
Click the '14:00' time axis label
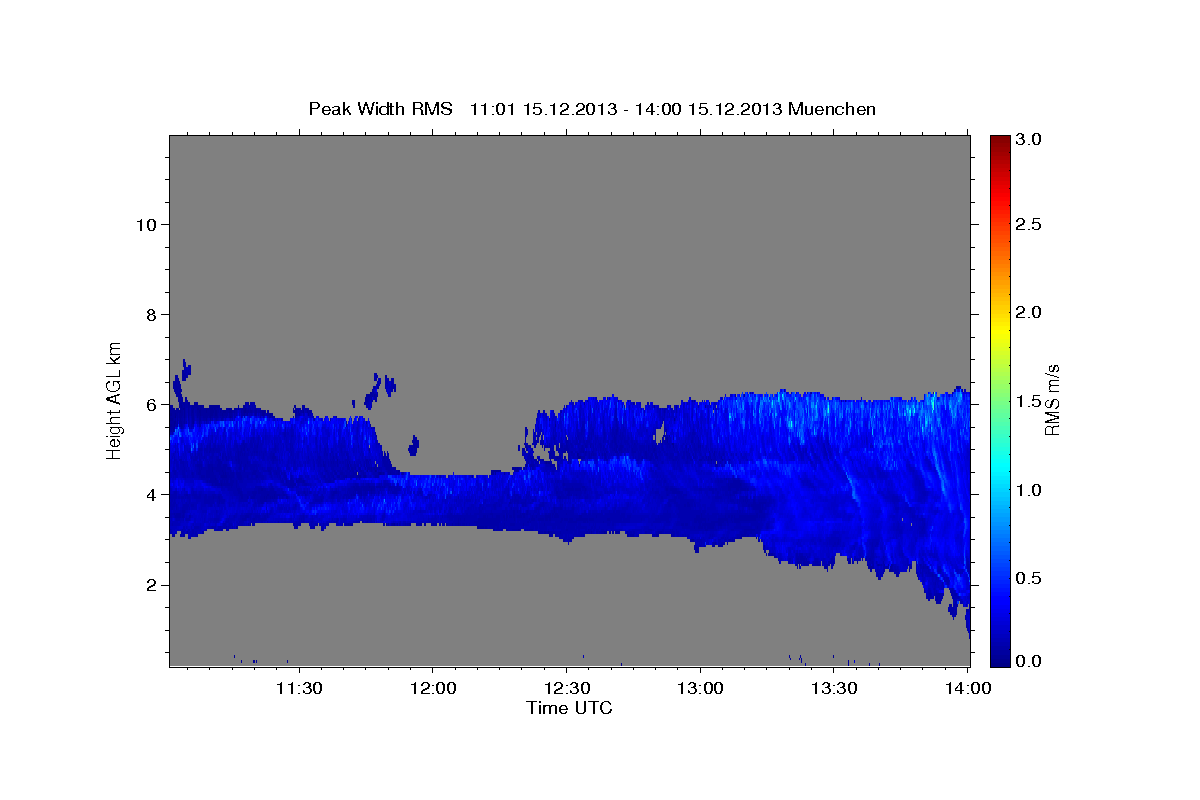click(x=967, y=688)
